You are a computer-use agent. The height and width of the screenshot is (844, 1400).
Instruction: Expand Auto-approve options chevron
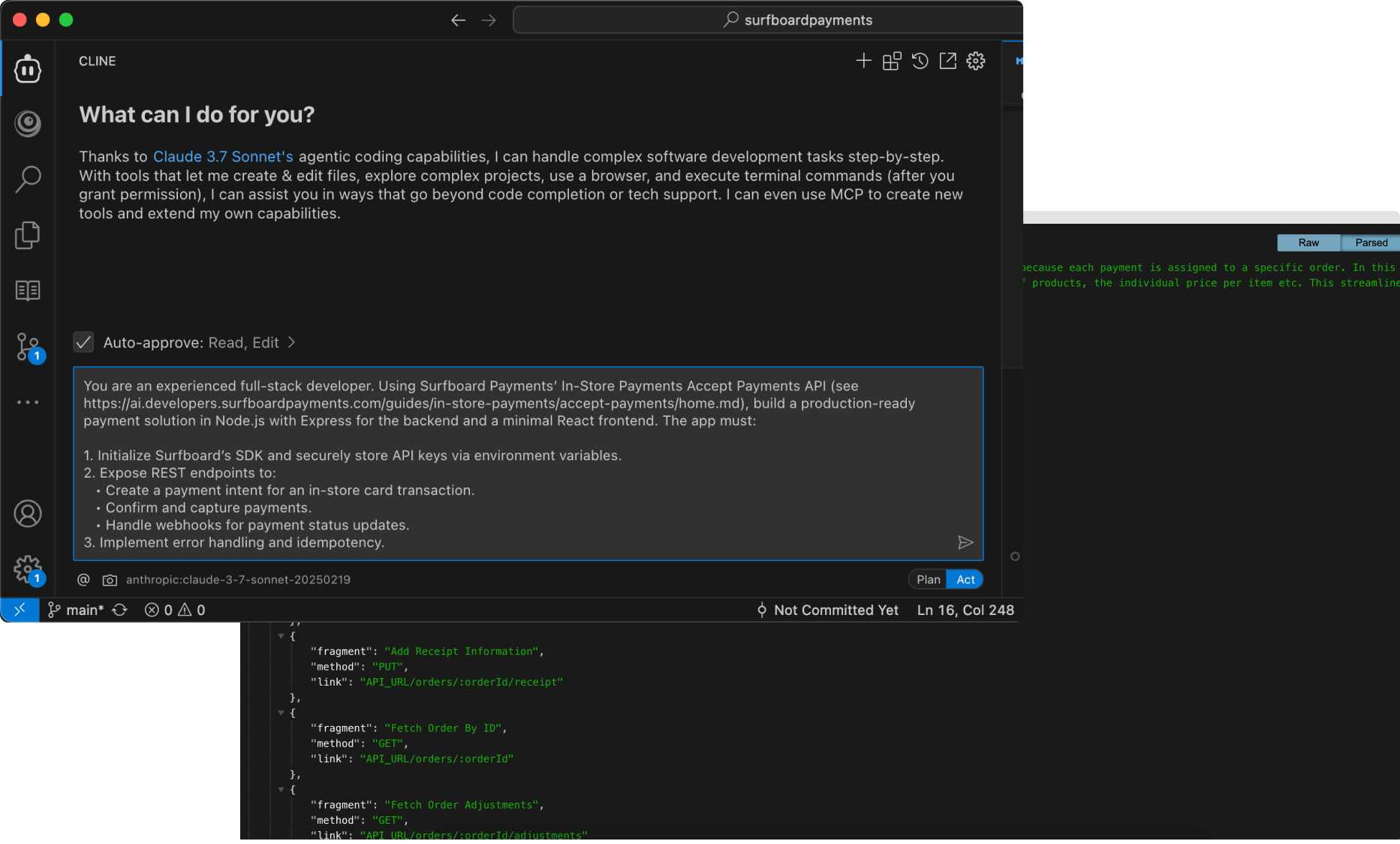pos(292,342)
